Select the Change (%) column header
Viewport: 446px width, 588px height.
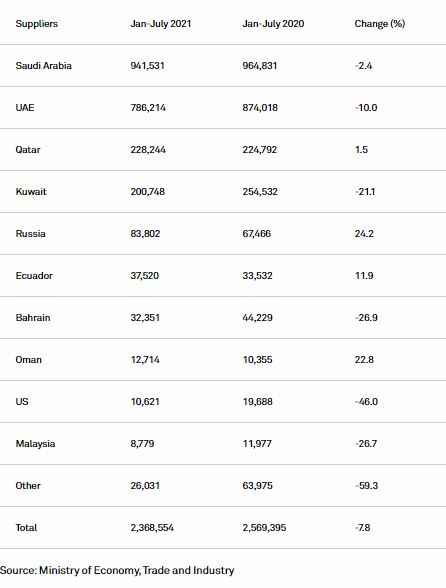(380, 24)
